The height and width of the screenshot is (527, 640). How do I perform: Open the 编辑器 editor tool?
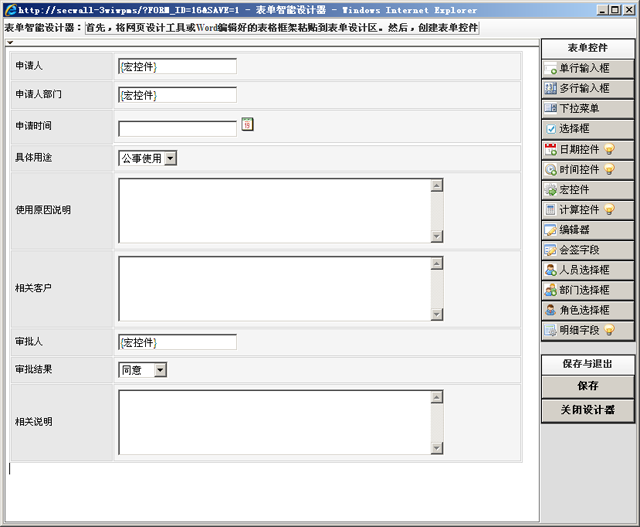pyautogui.click(x=587, y=230)
